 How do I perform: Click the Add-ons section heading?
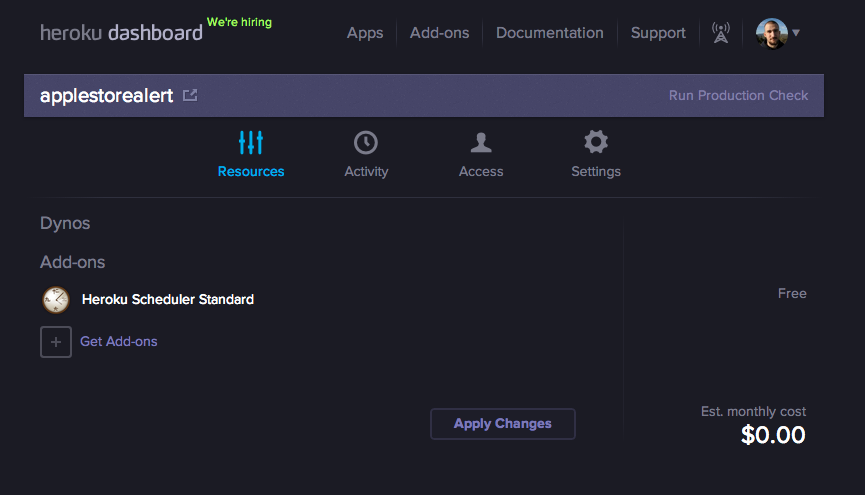coord(72,262)
